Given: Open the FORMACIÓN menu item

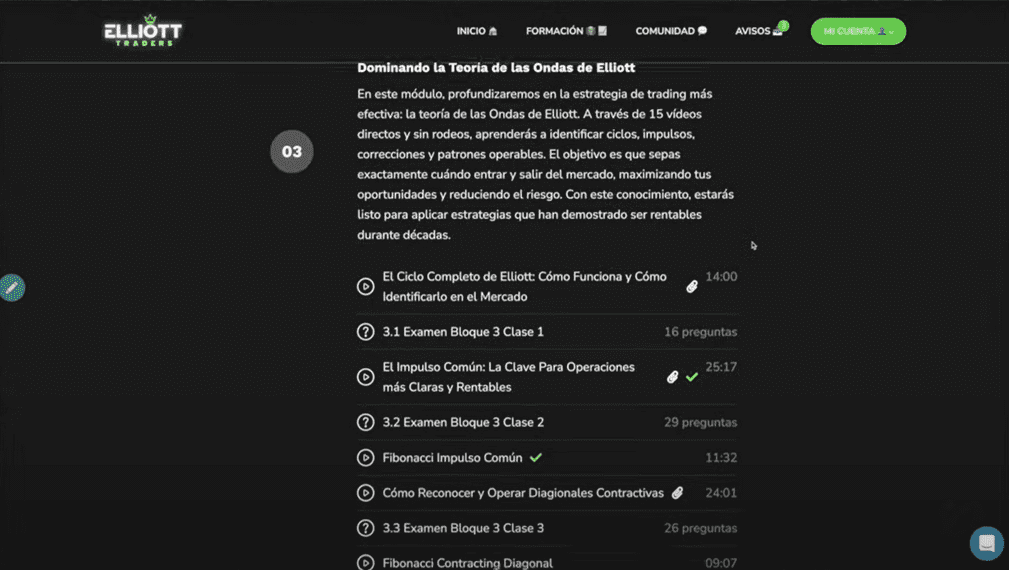Looking at the screenshot, I should (566, 31).
